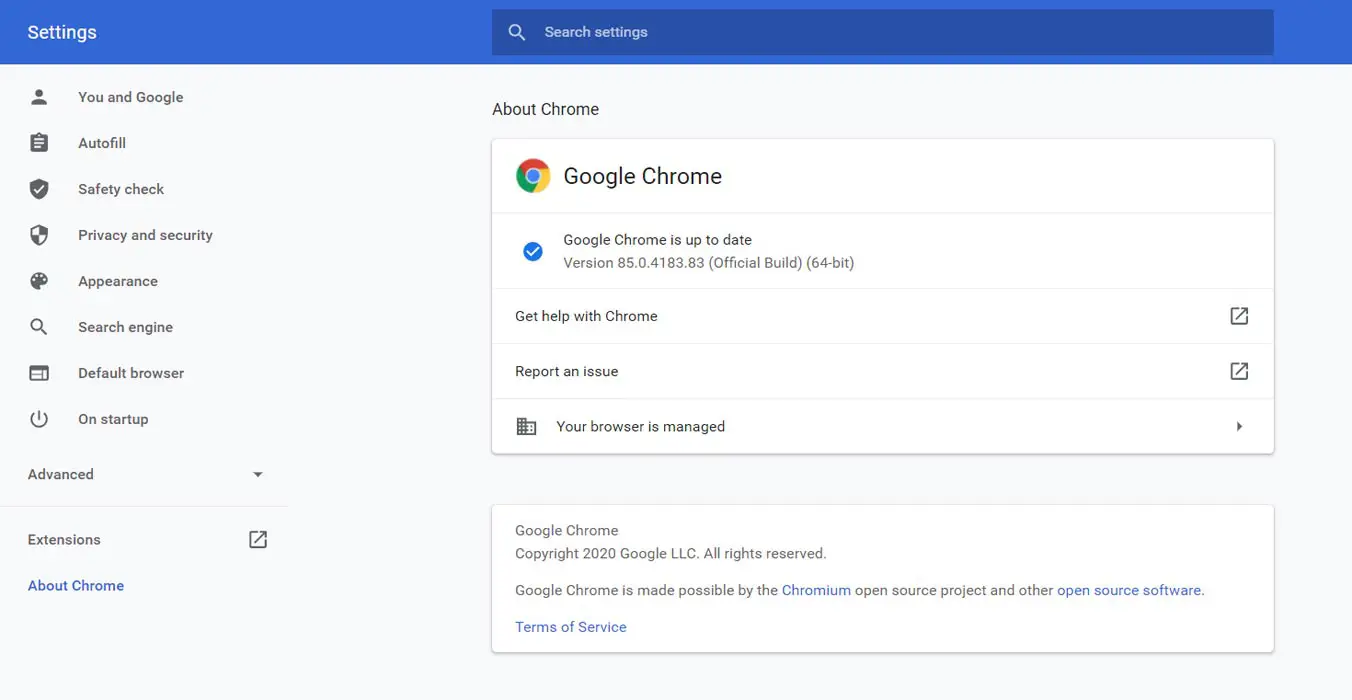Click the Google Chrome logo icon
This screenshot has height=700, width=1352.
tap(533, 176)
